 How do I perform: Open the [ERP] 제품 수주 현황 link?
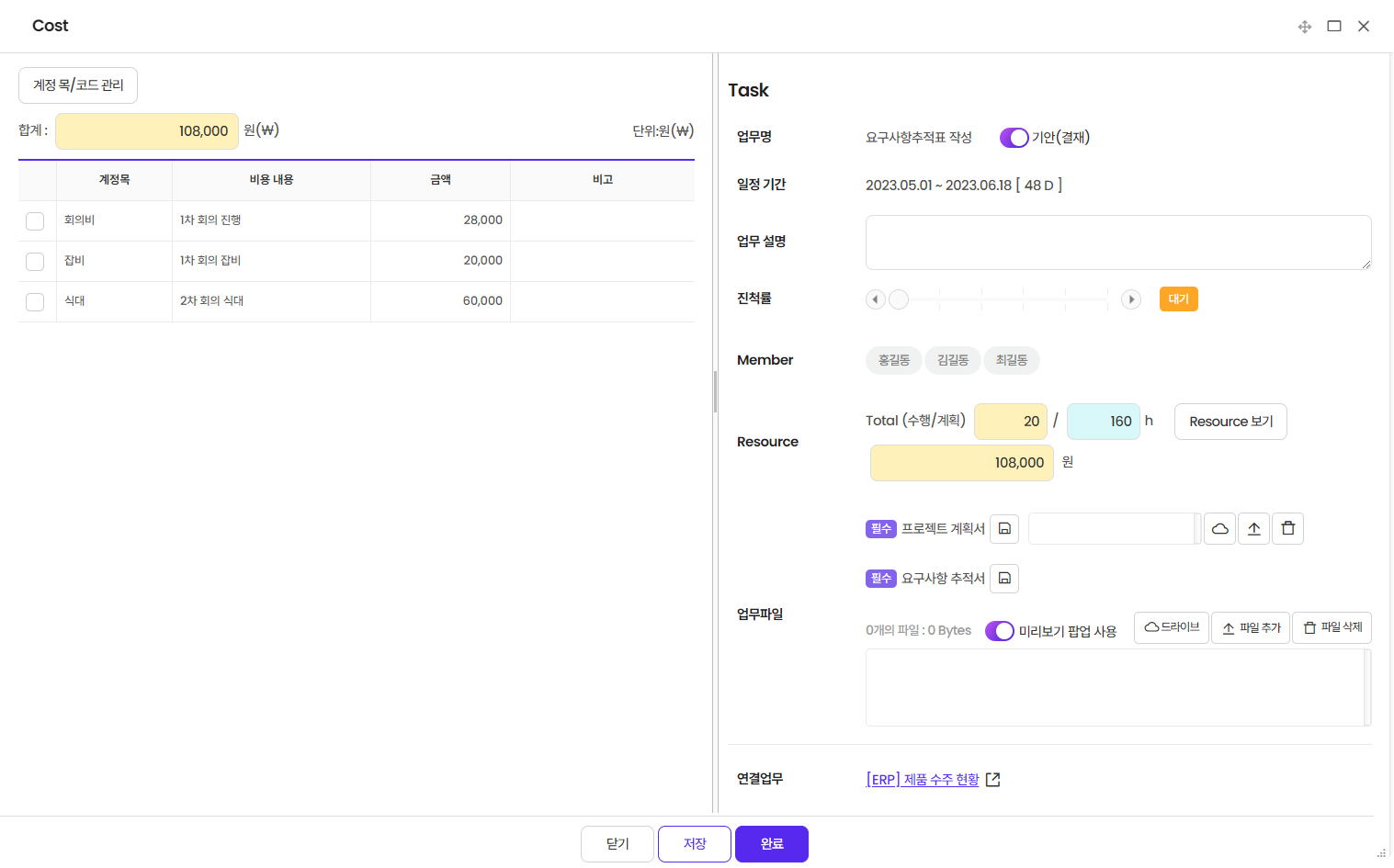coord(922,780)
